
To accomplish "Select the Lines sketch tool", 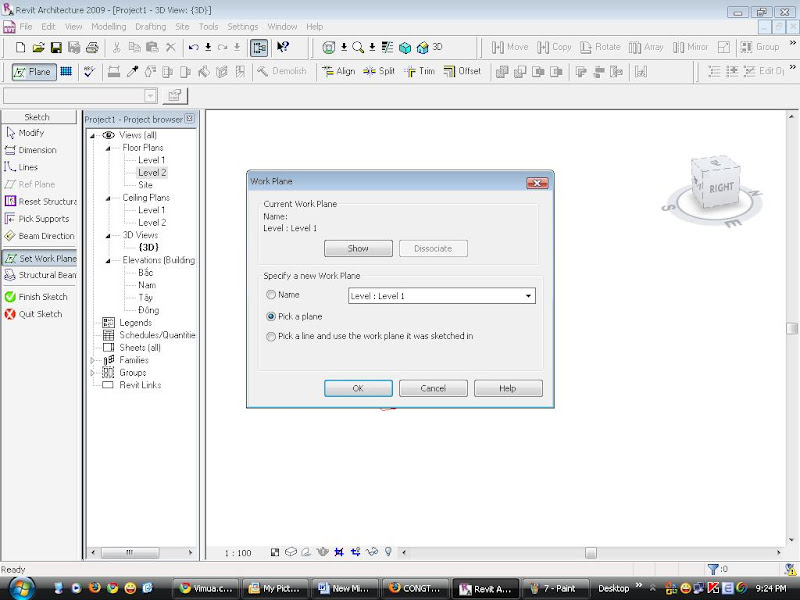I will 21,167.
